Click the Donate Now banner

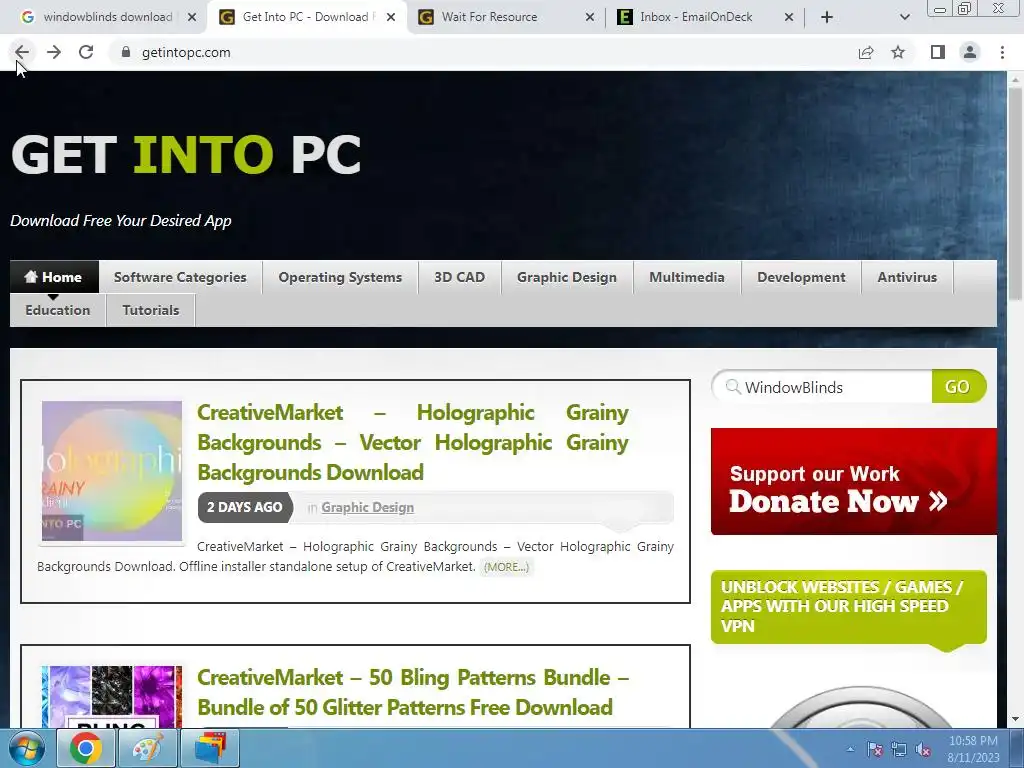854,481
